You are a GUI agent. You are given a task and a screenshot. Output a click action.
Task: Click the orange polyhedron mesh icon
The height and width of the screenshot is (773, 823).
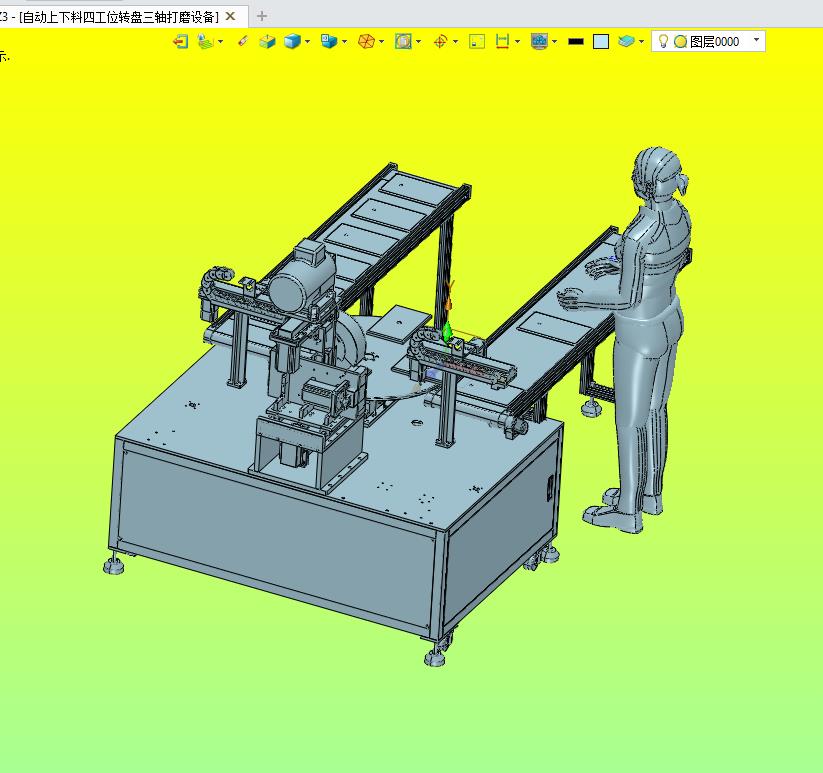[366, 41]
